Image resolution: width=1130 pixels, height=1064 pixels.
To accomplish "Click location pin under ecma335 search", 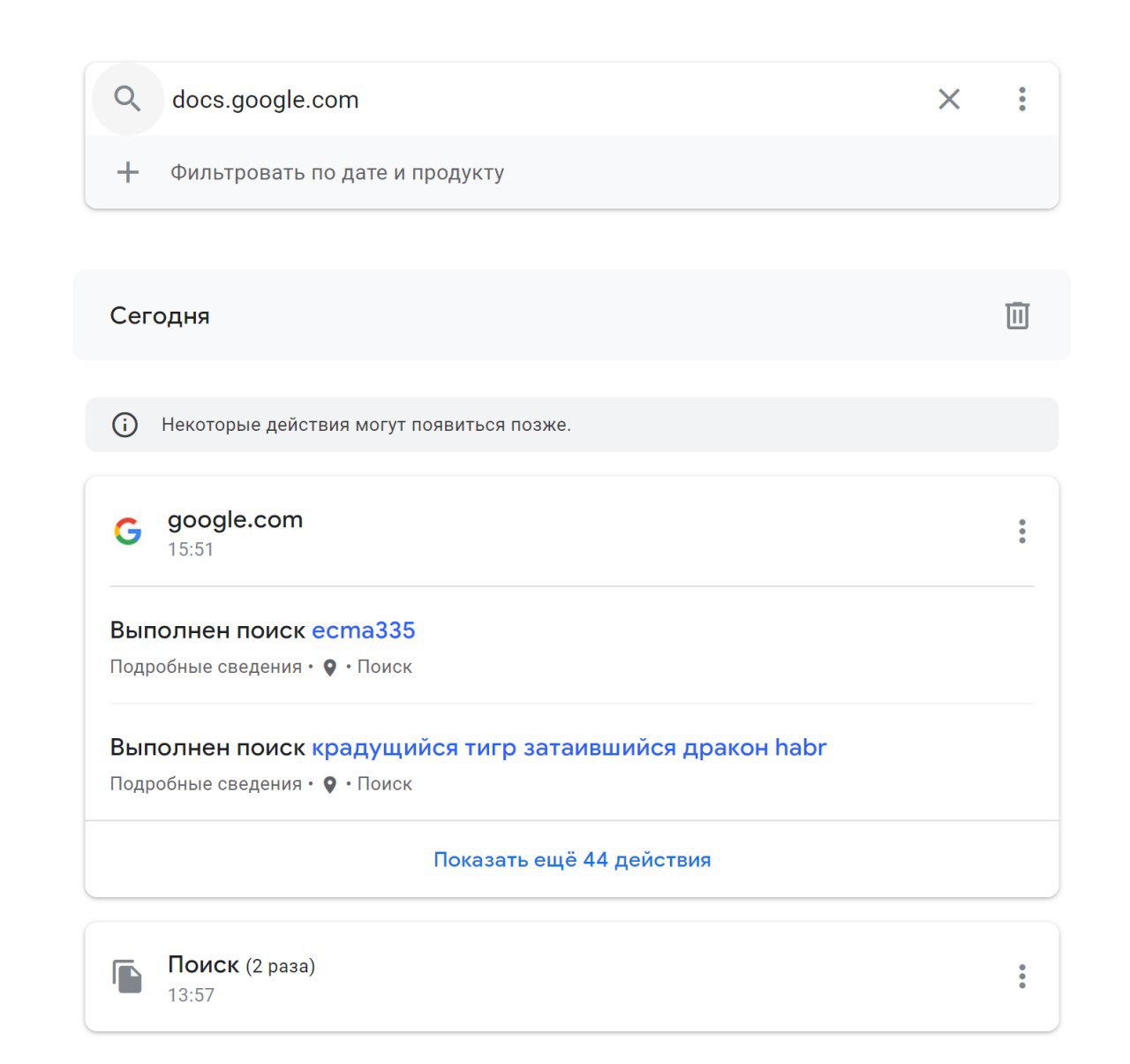I will click(x=330, y=668).
